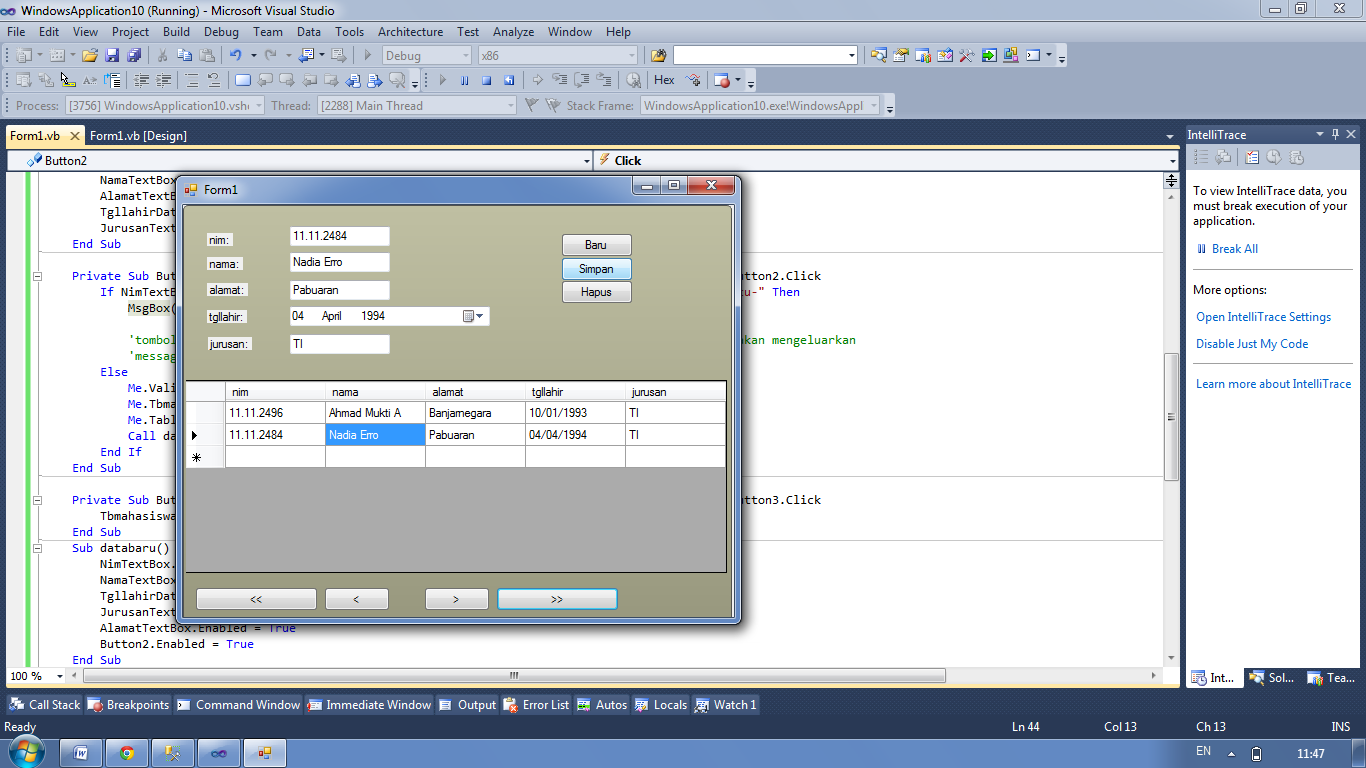Open Error List tab
The height and width of the screenshot is (768, 1366).
[x=536, y=705]
